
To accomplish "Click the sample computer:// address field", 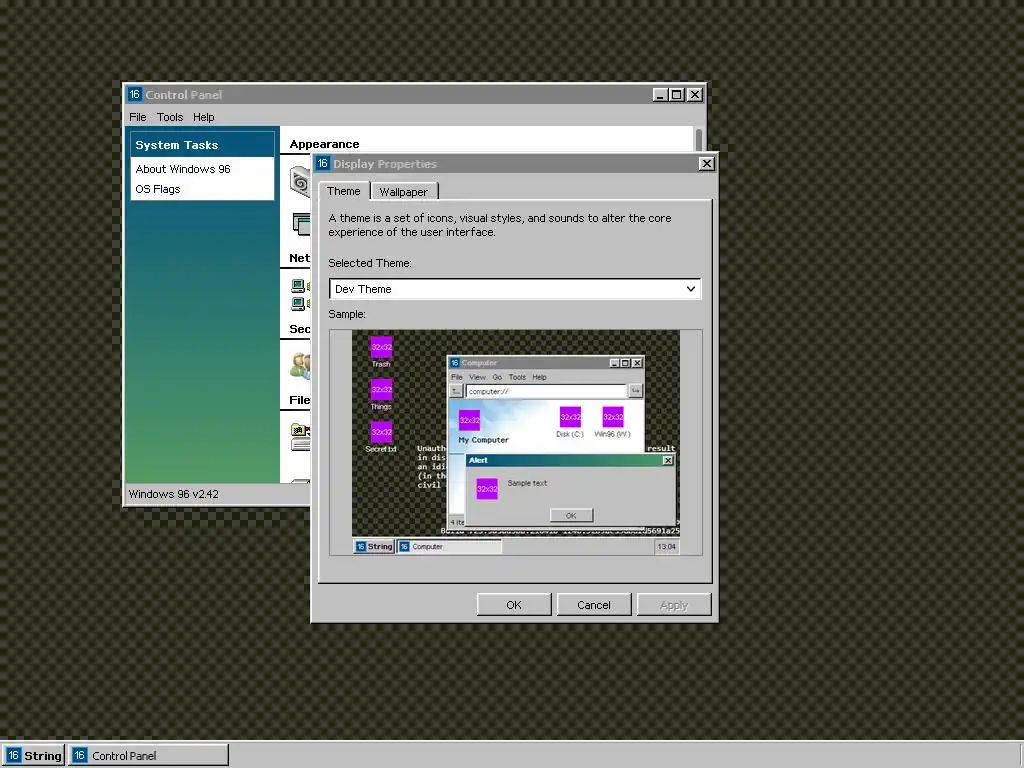I will 546,391.
